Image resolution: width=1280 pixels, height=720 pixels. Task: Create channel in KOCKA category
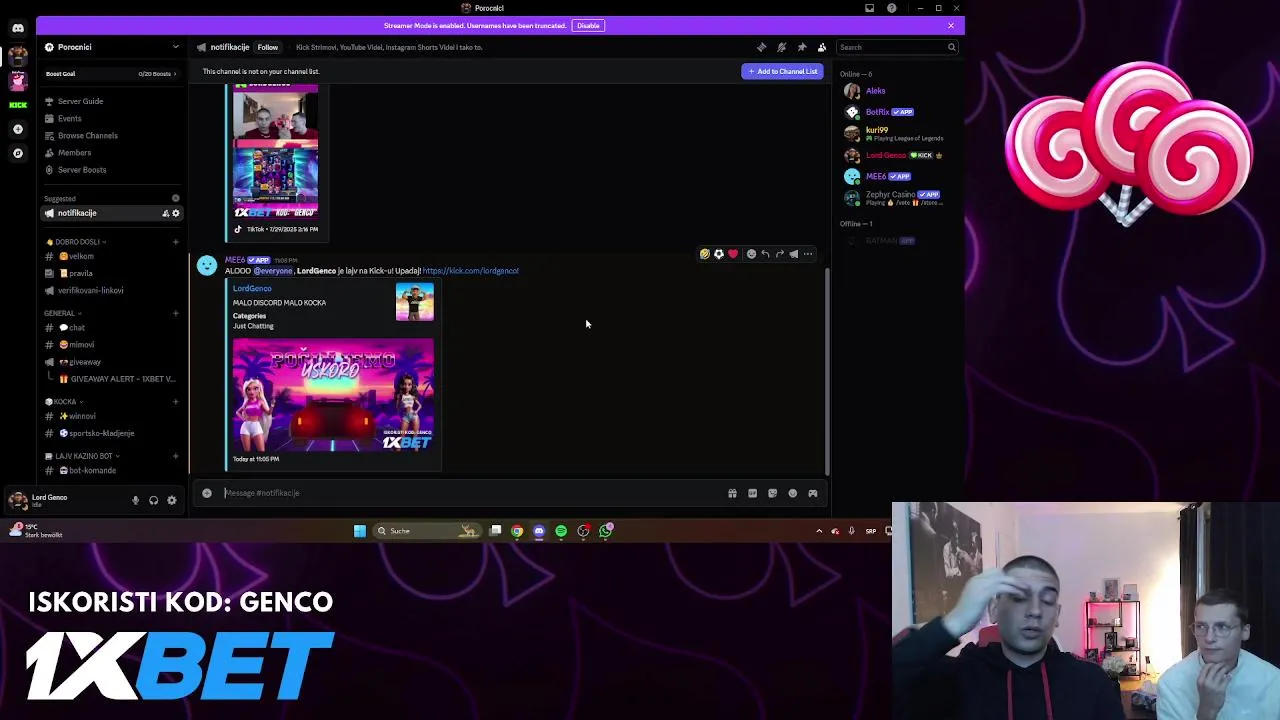(x=176, y=402)
